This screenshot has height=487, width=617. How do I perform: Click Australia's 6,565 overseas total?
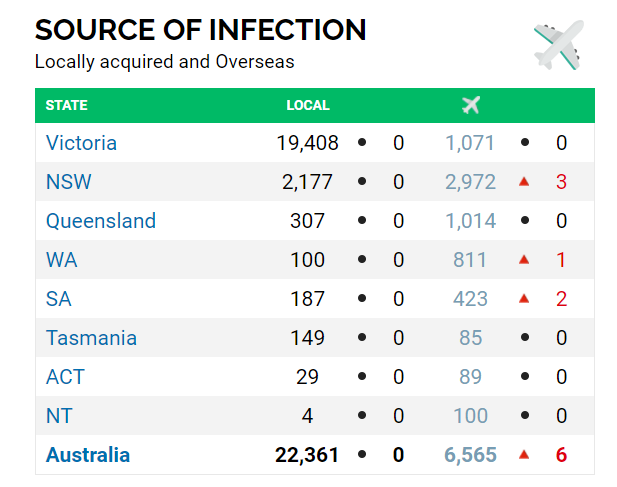pos(470,455)
